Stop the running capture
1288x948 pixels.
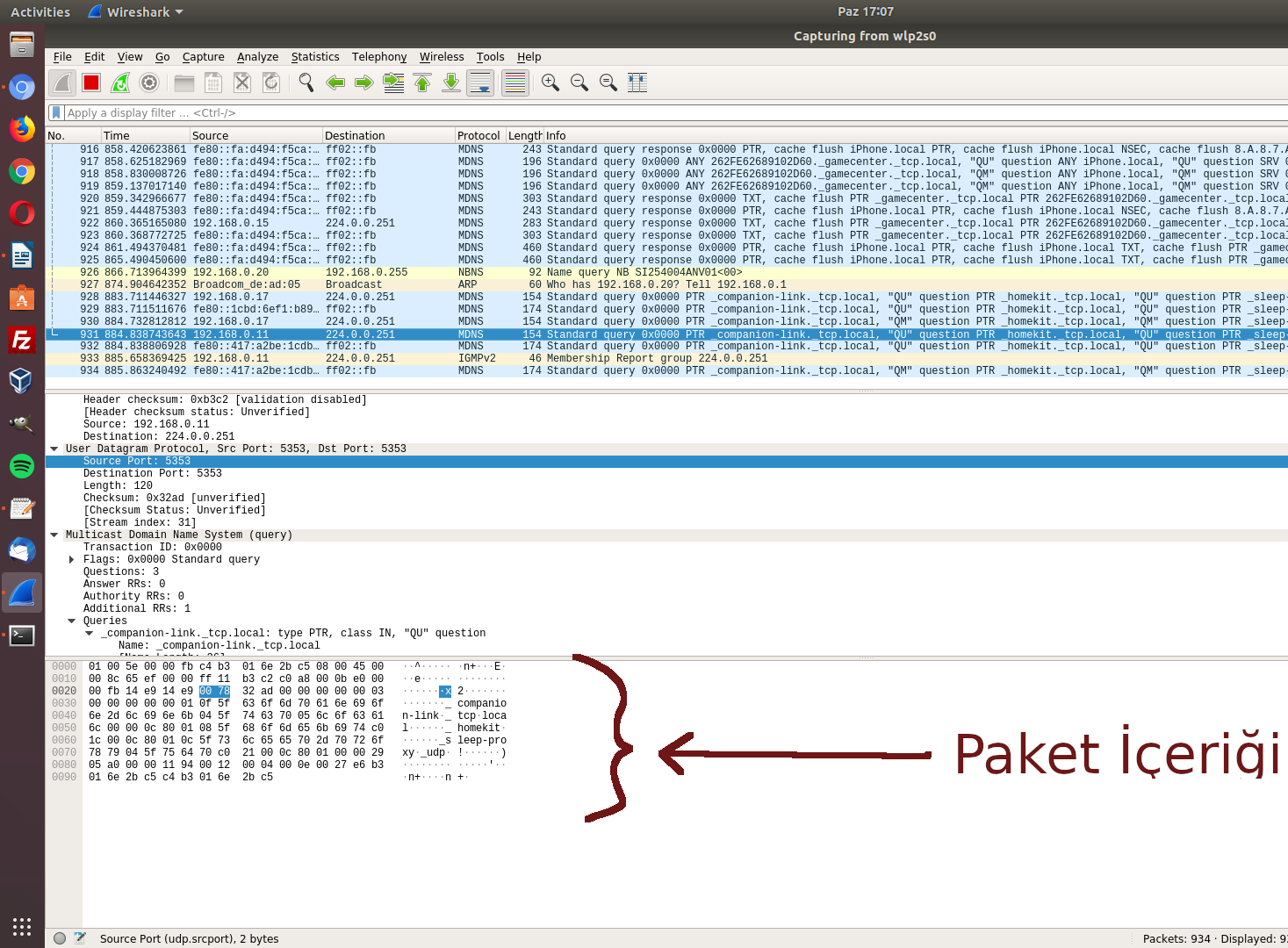(91, 83)
